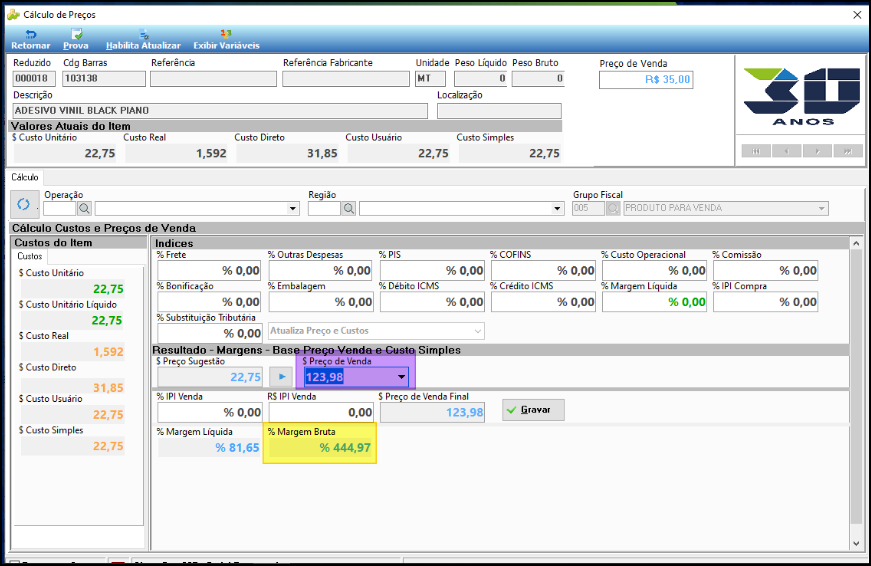Click the Cdg Barras field 103138
Image resolution: width=871 pixels, height=566 pixels.
[104, 78]
